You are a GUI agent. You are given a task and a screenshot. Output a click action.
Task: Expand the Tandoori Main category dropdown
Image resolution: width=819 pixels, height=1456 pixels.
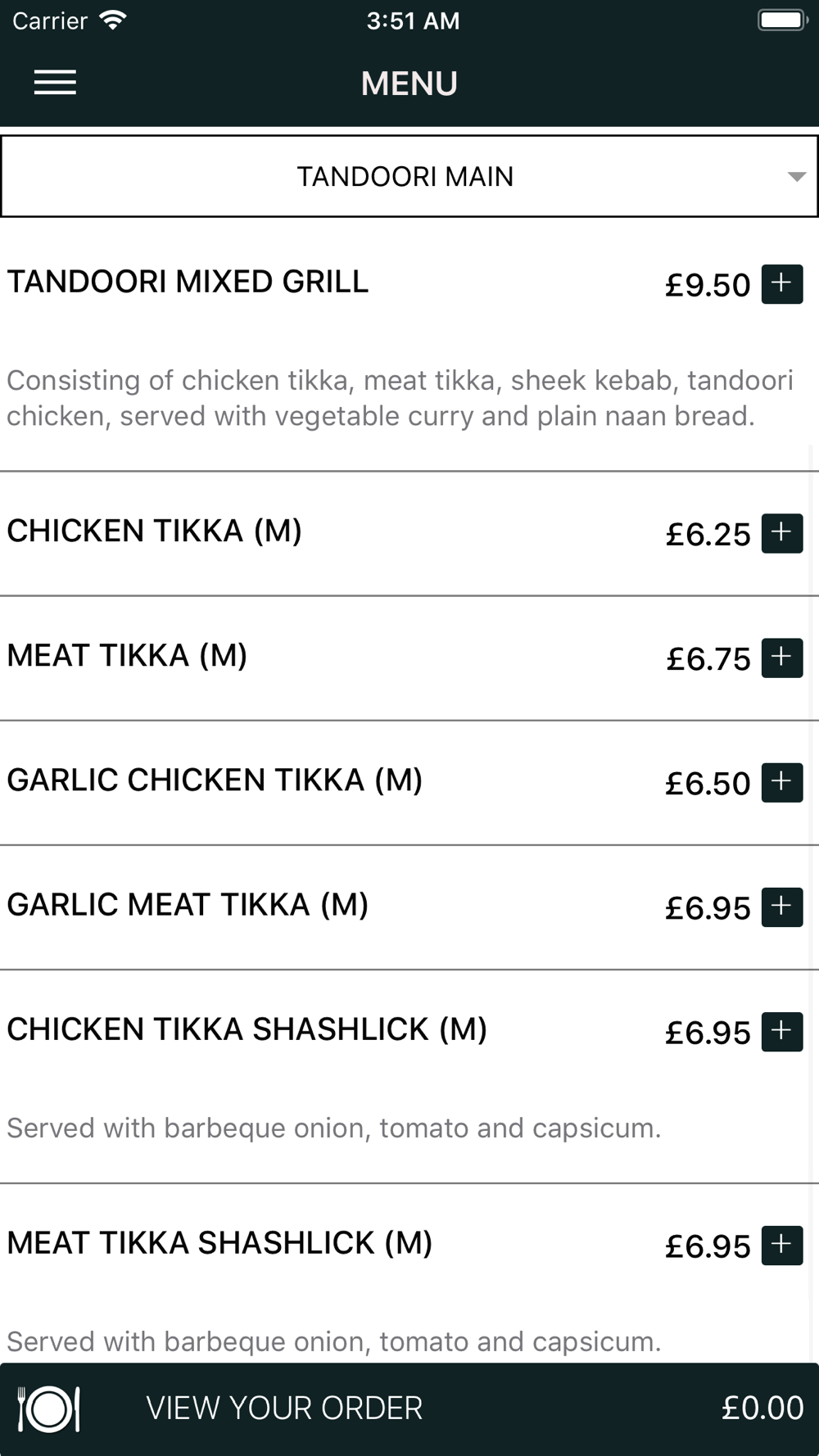(x=409, y=176)
